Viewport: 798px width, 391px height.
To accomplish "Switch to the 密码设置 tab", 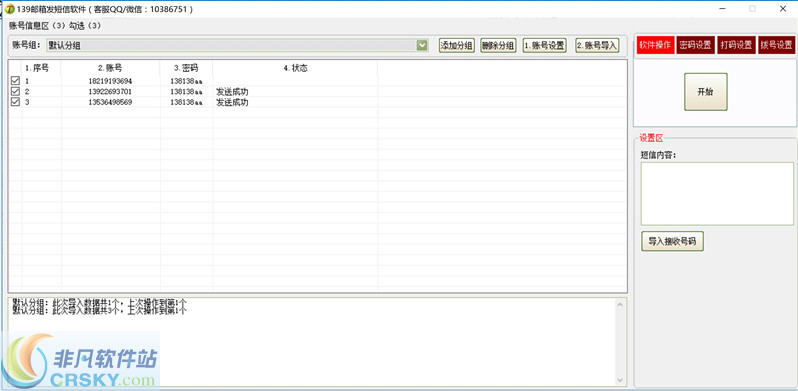I will 695,45.
